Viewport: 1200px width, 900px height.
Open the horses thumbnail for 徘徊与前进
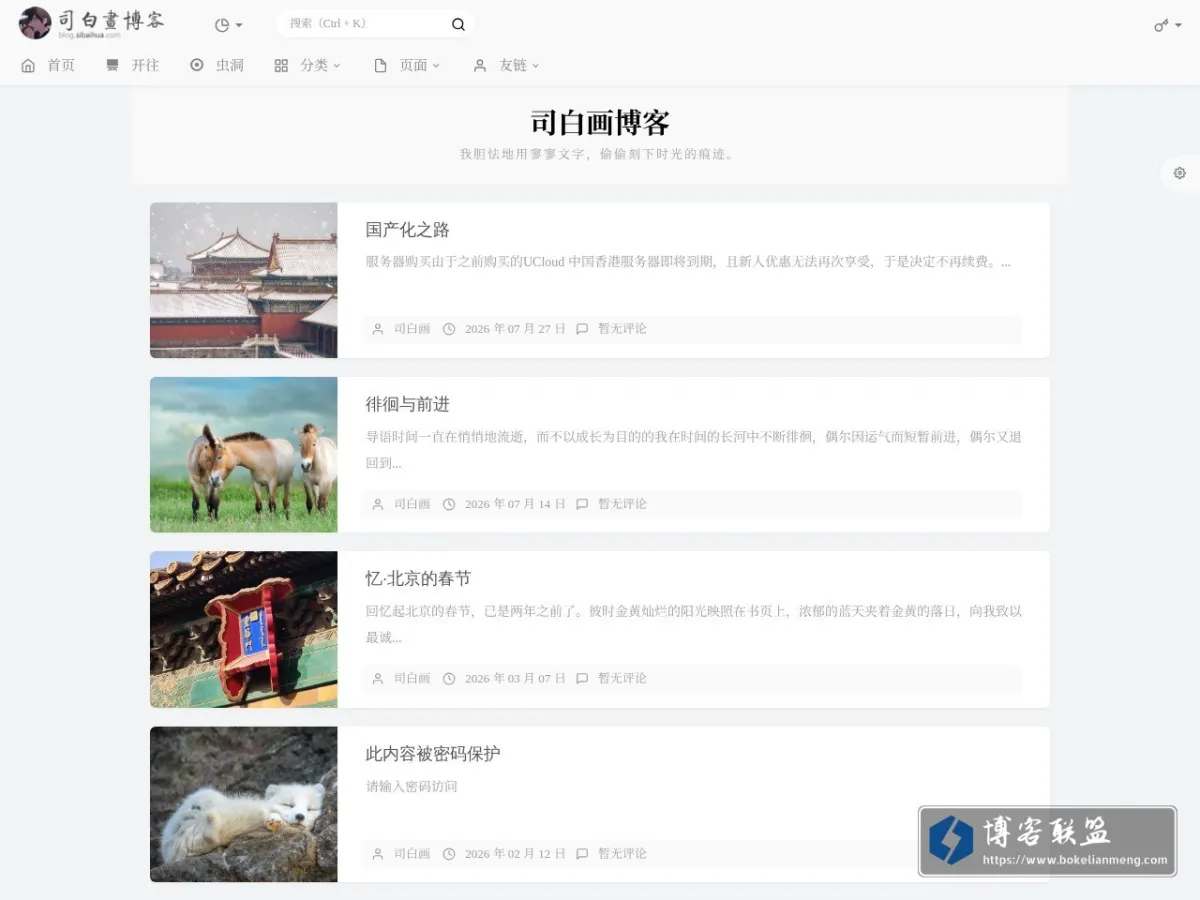click(x=244, y=455)
